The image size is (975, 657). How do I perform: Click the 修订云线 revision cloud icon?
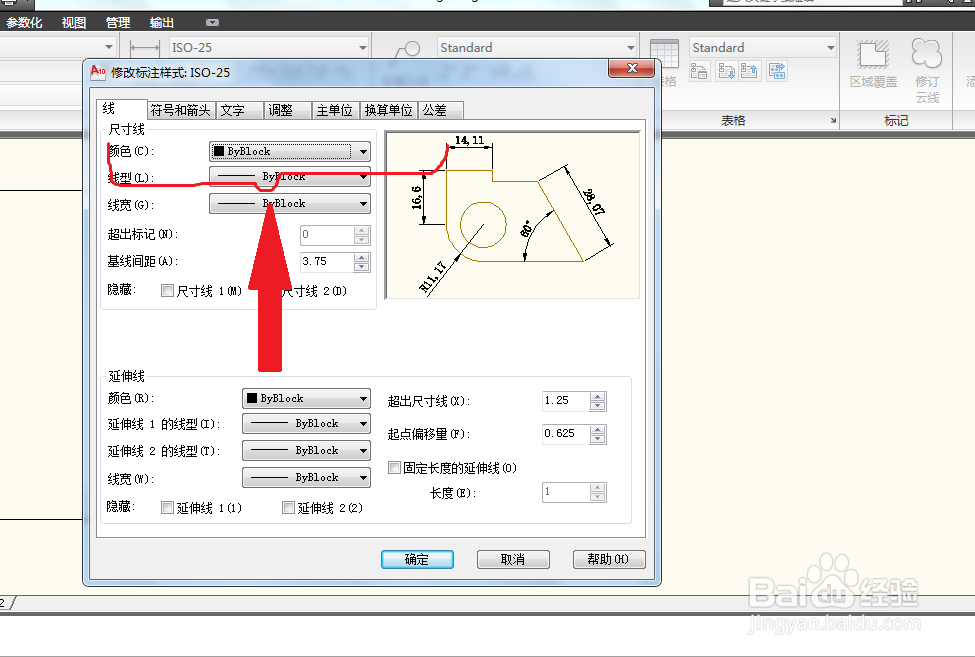click(x=926, y=53)
